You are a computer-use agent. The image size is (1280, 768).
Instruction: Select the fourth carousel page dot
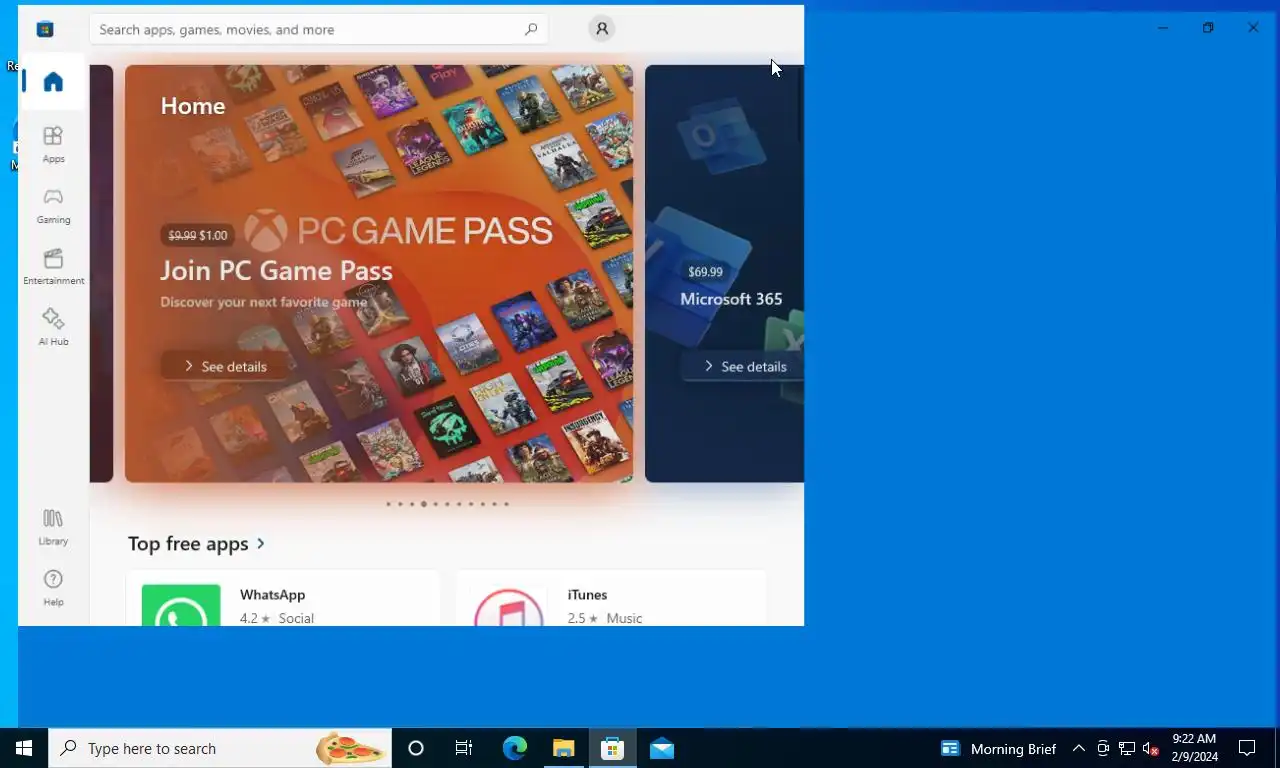click(424, 504)
